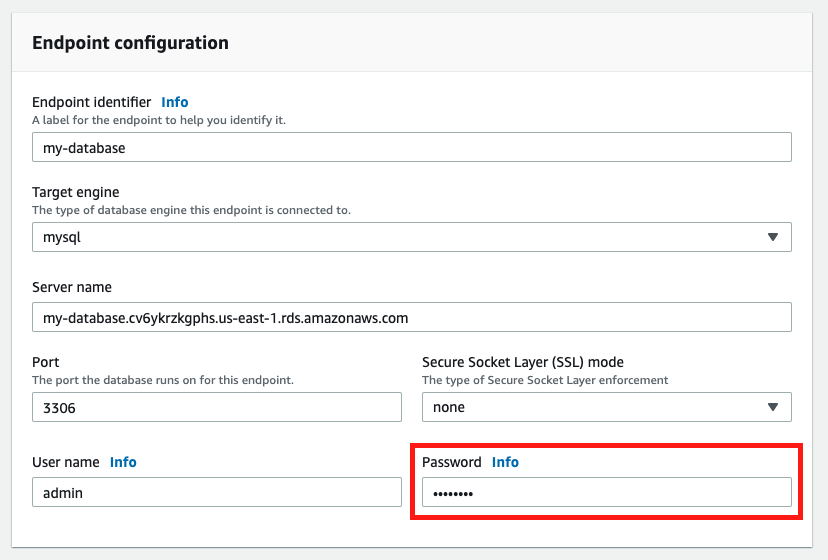828x560 pixels.
Task: Click the Server name label
Action: 72,287
